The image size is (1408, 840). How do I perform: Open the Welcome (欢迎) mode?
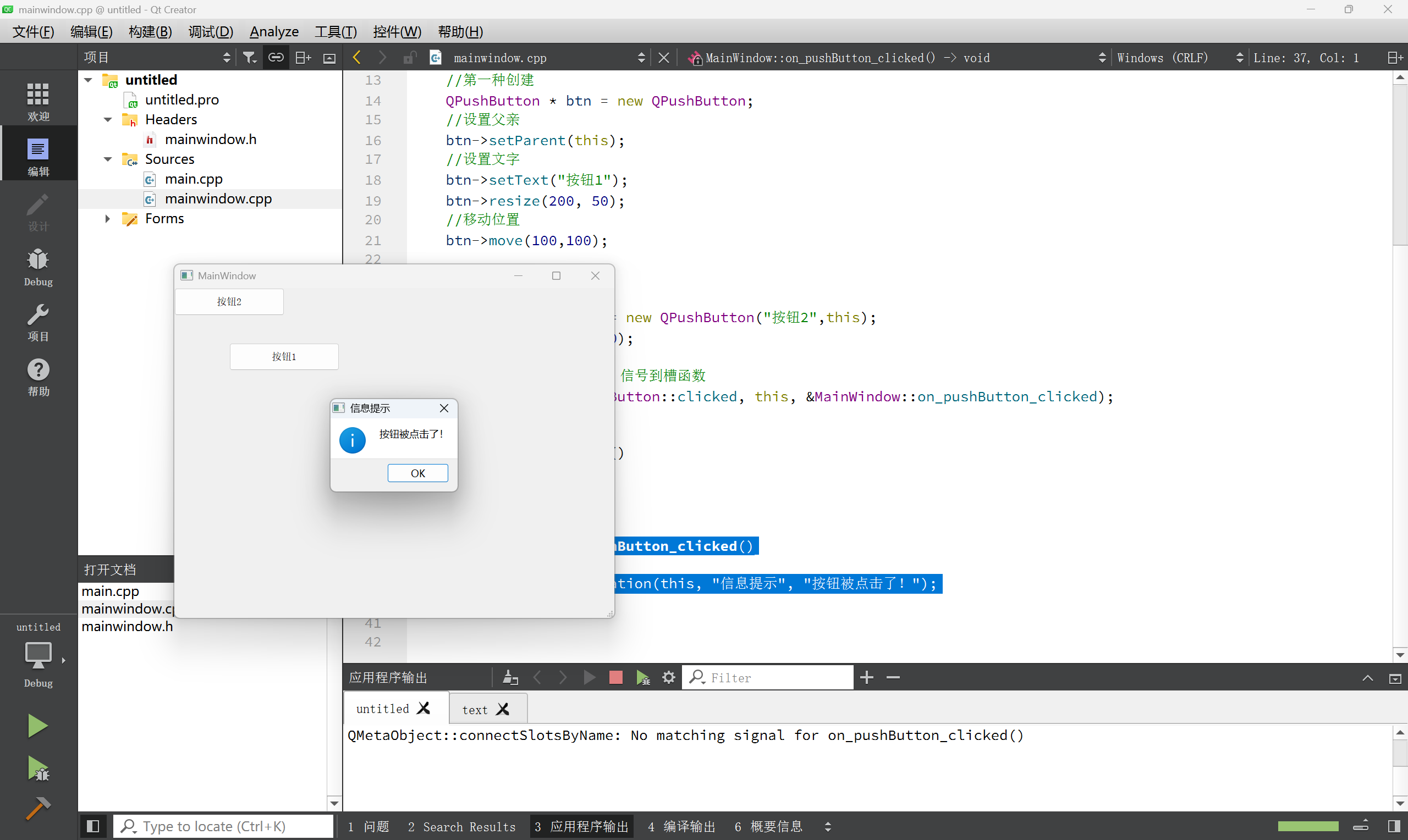tap(38, 102)
